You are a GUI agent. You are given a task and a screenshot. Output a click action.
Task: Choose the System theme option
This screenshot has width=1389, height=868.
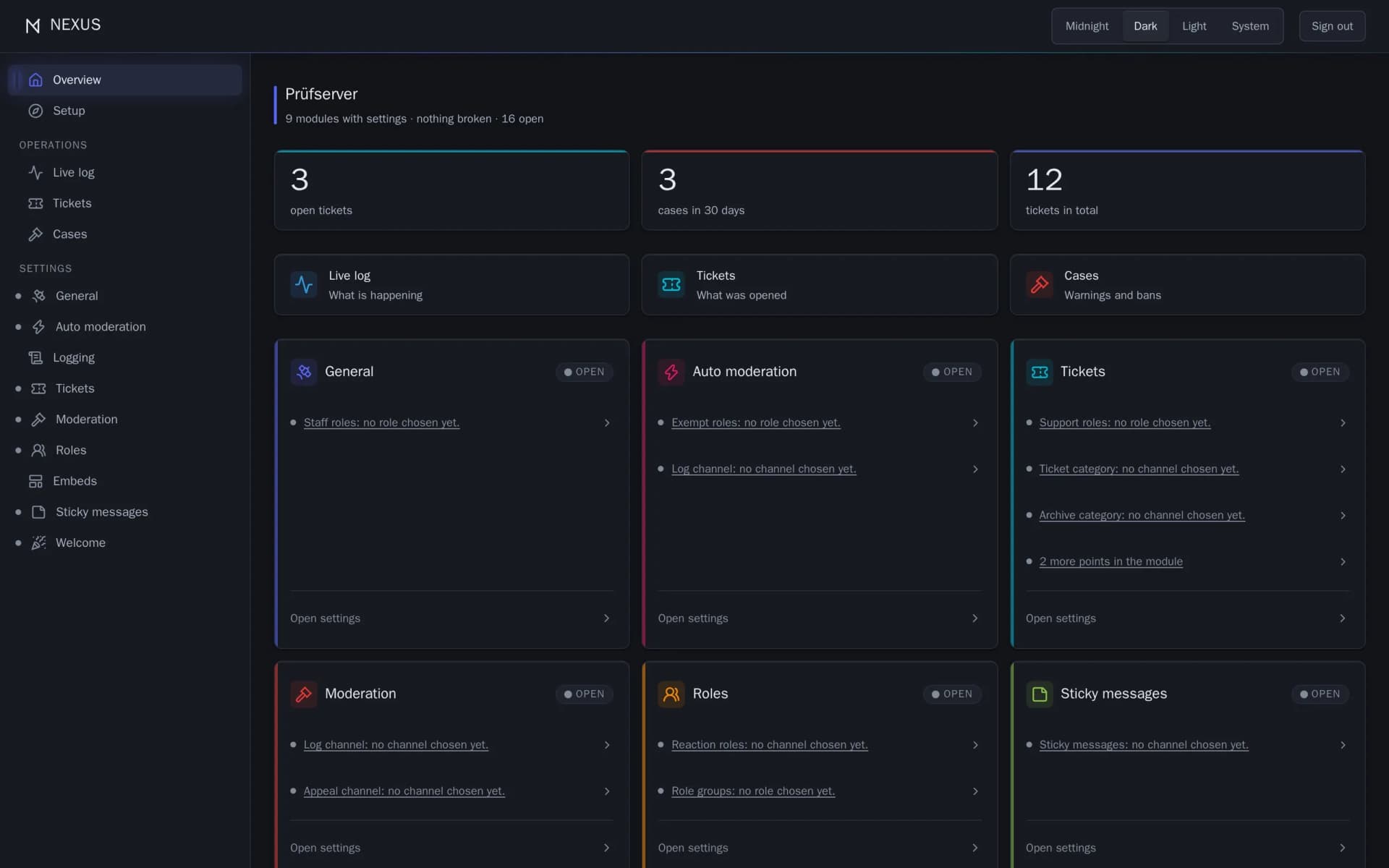tap(1250, 26)
